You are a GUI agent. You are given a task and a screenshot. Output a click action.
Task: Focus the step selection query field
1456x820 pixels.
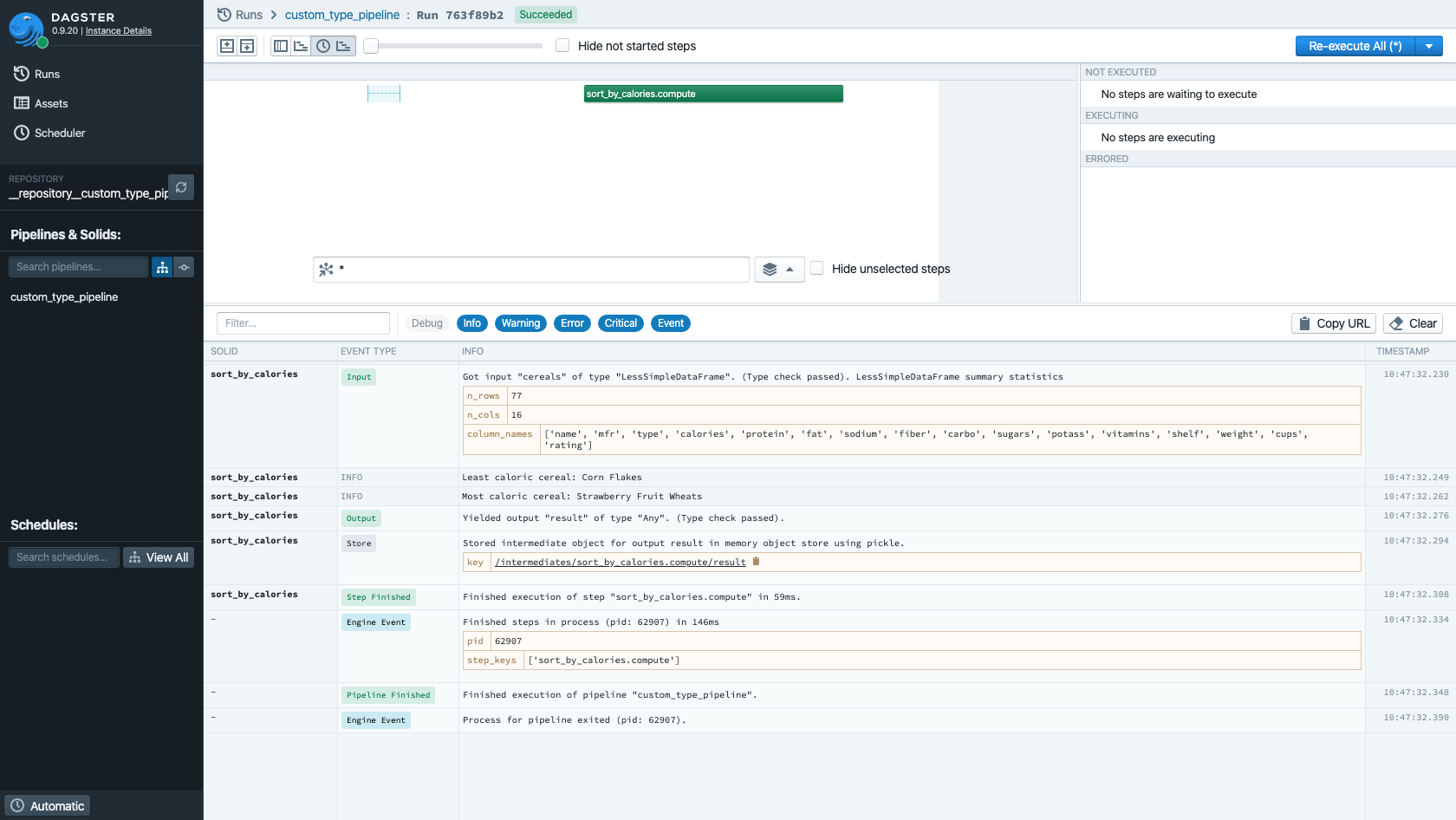(531, 270)
